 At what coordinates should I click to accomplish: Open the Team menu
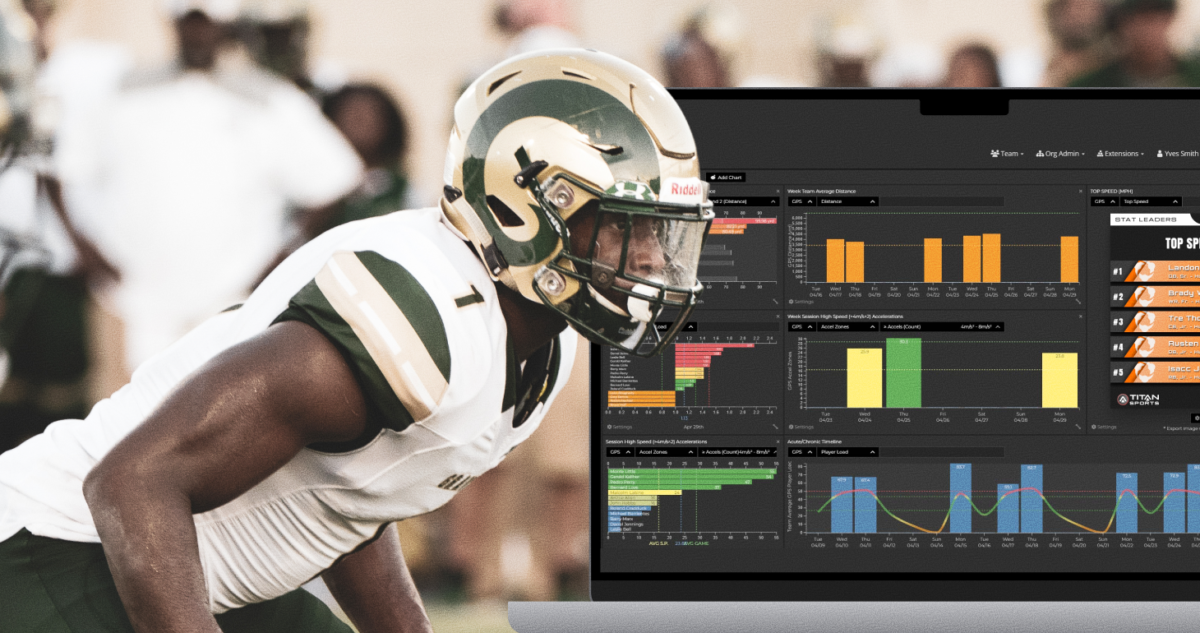click(x=1008, y=153)
